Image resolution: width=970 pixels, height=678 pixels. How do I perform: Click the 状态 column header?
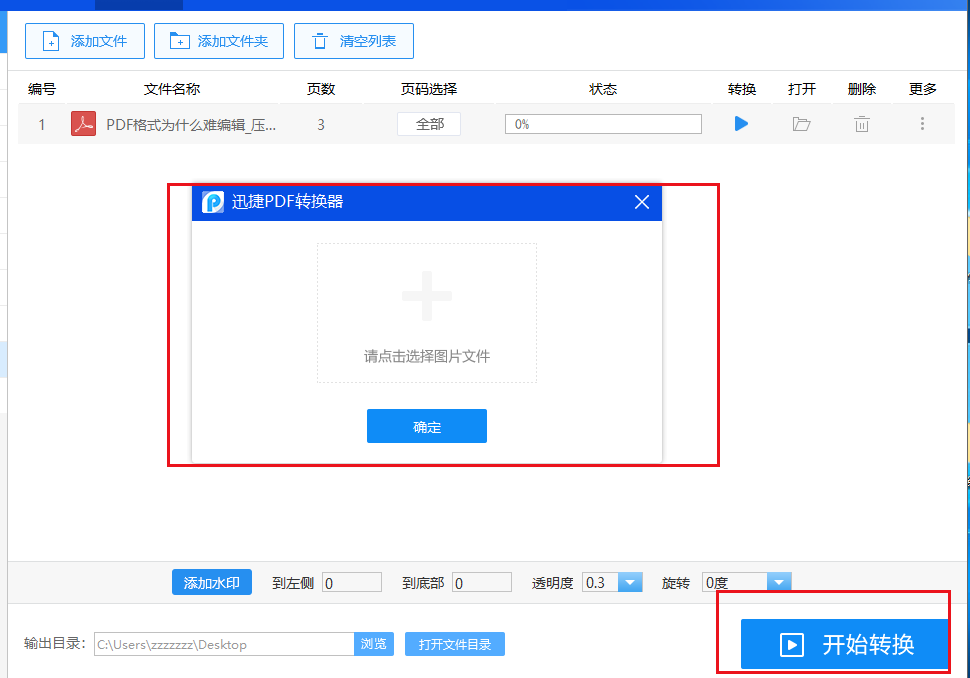[x=603, y=89]
